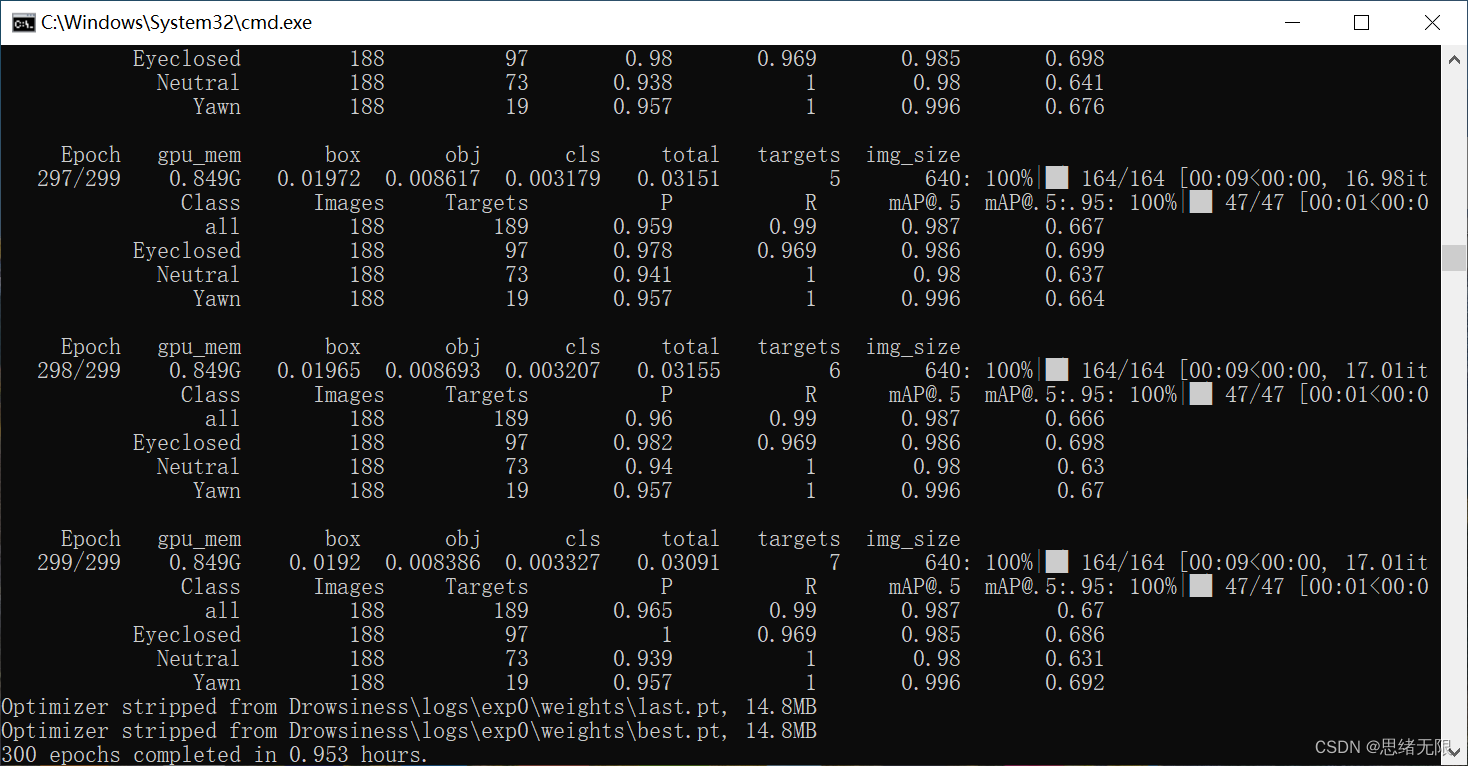
Task: Click the precision value 0.941
Action: tap(643, 275)
